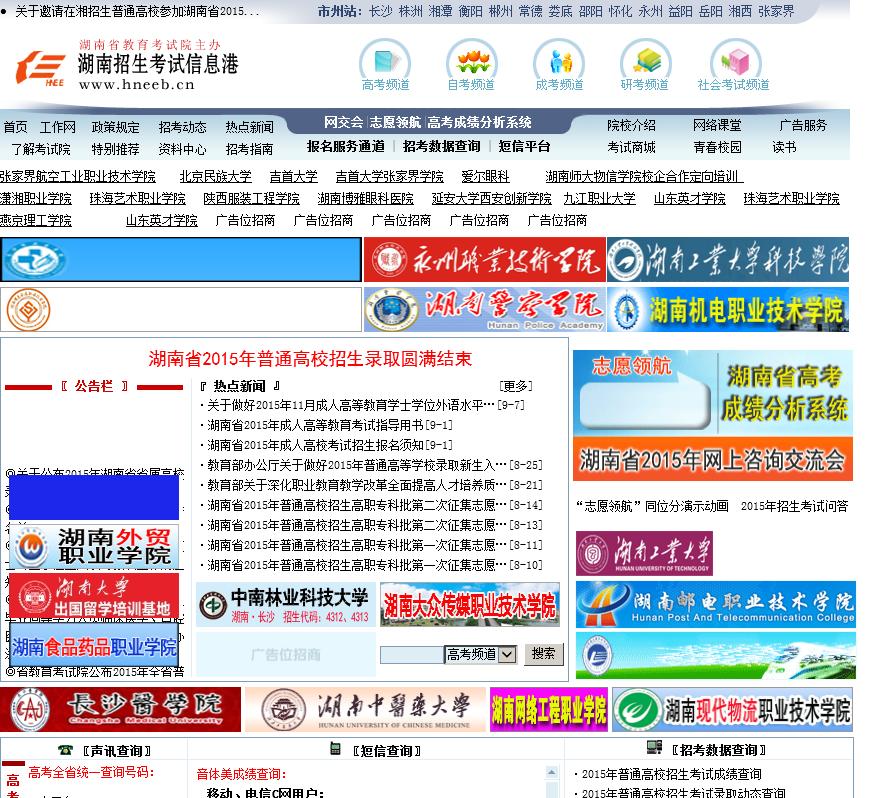Image resolution: width=878 pixels, height=798 pixels.
Task: Open the 网交会 link
Action: [344, 122]
